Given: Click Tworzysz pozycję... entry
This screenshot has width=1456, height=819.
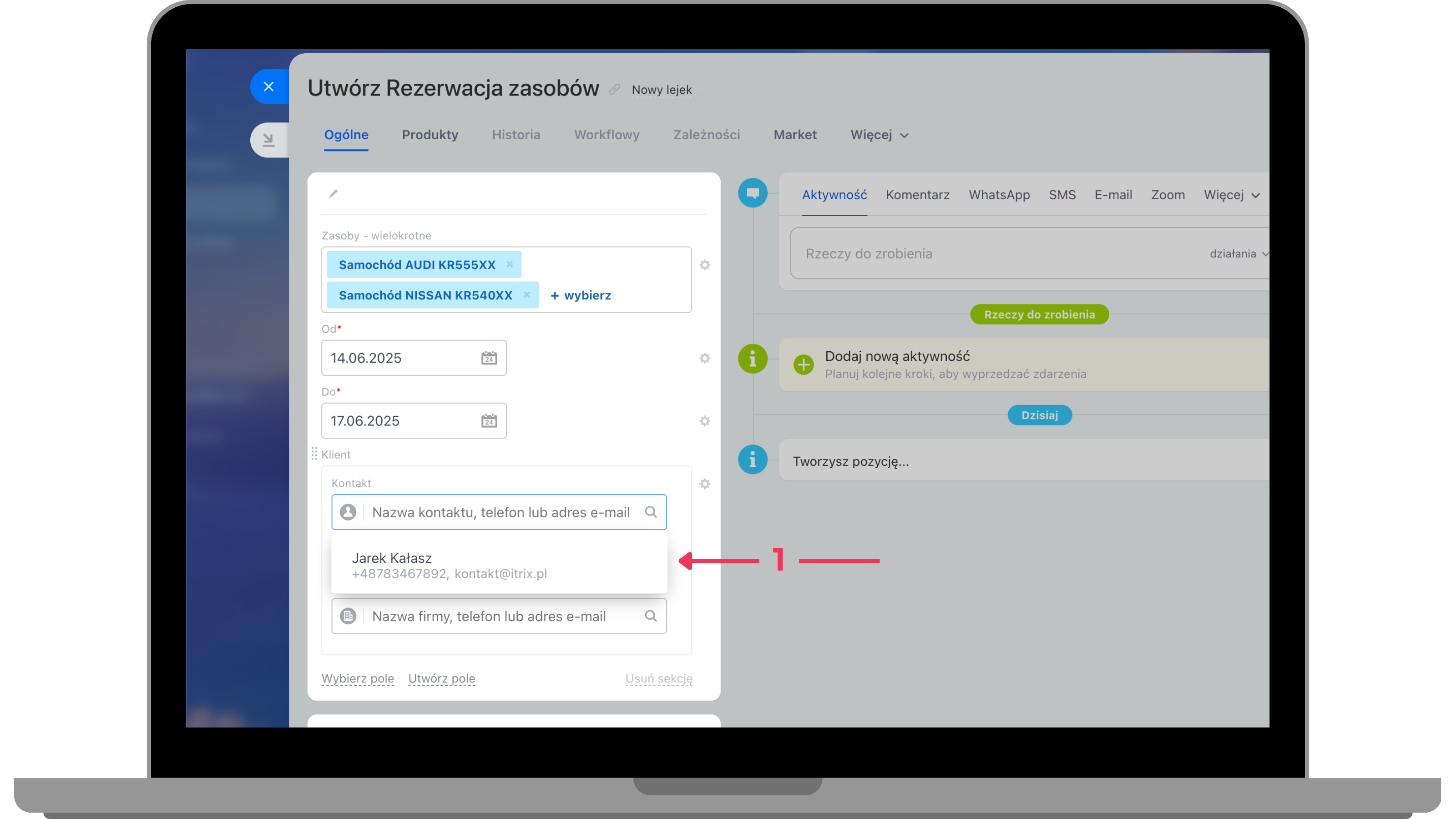Looking at the screenshot, I should coord(1024,460).
